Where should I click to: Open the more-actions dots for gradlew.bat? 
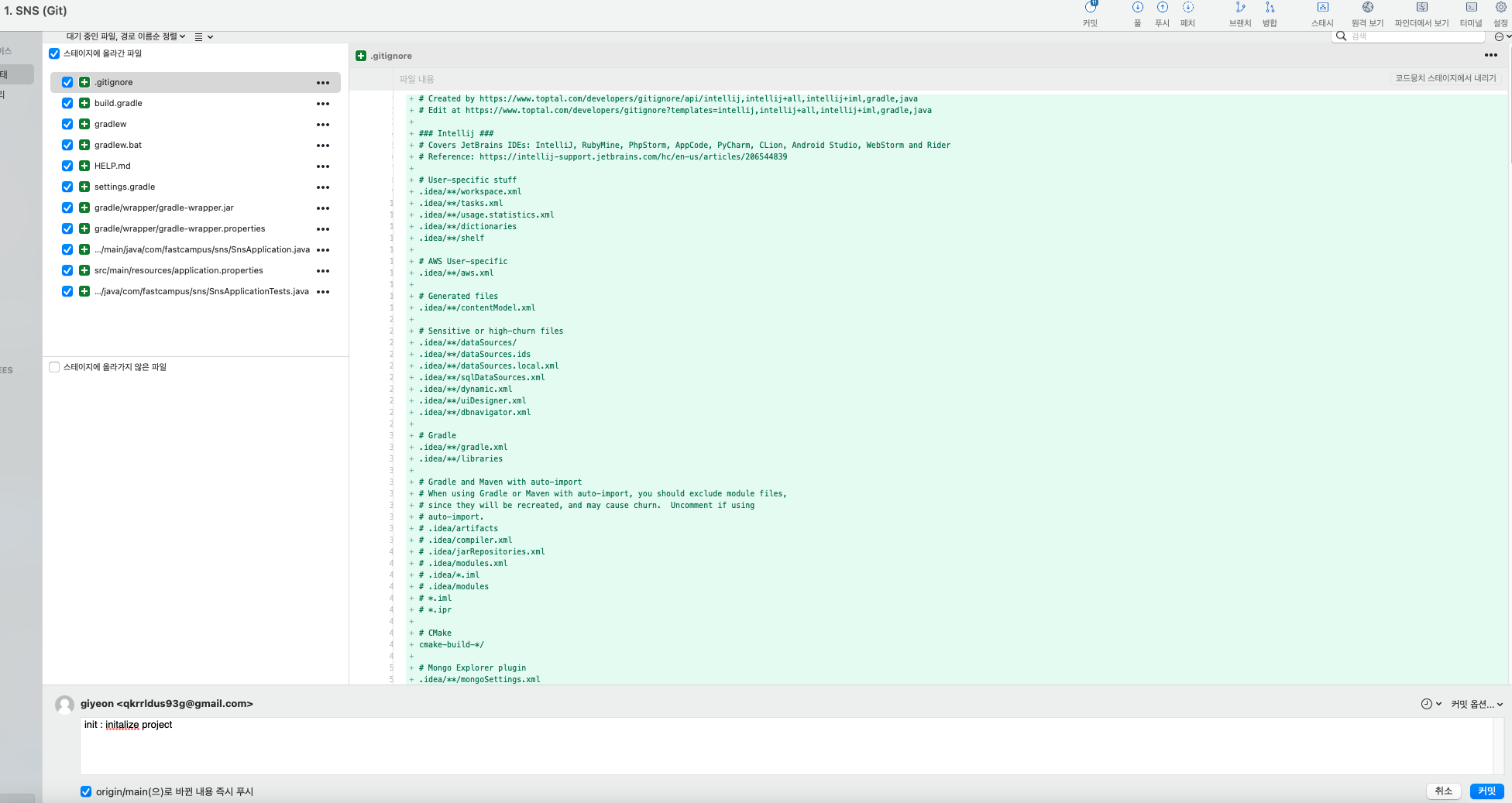(323, 146)
